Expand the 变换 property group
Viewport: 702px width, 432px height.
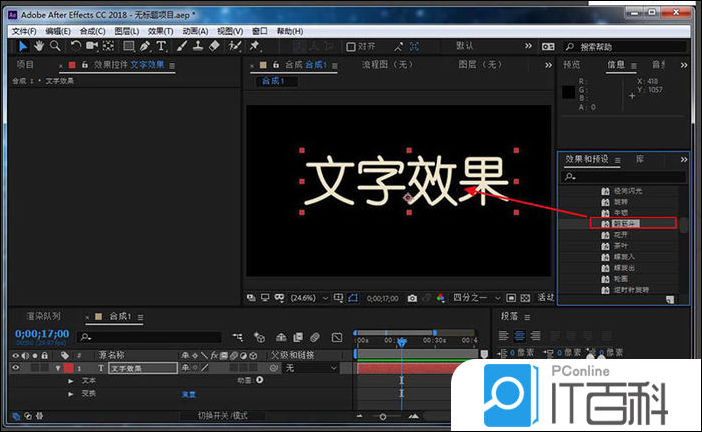(71, 393)
